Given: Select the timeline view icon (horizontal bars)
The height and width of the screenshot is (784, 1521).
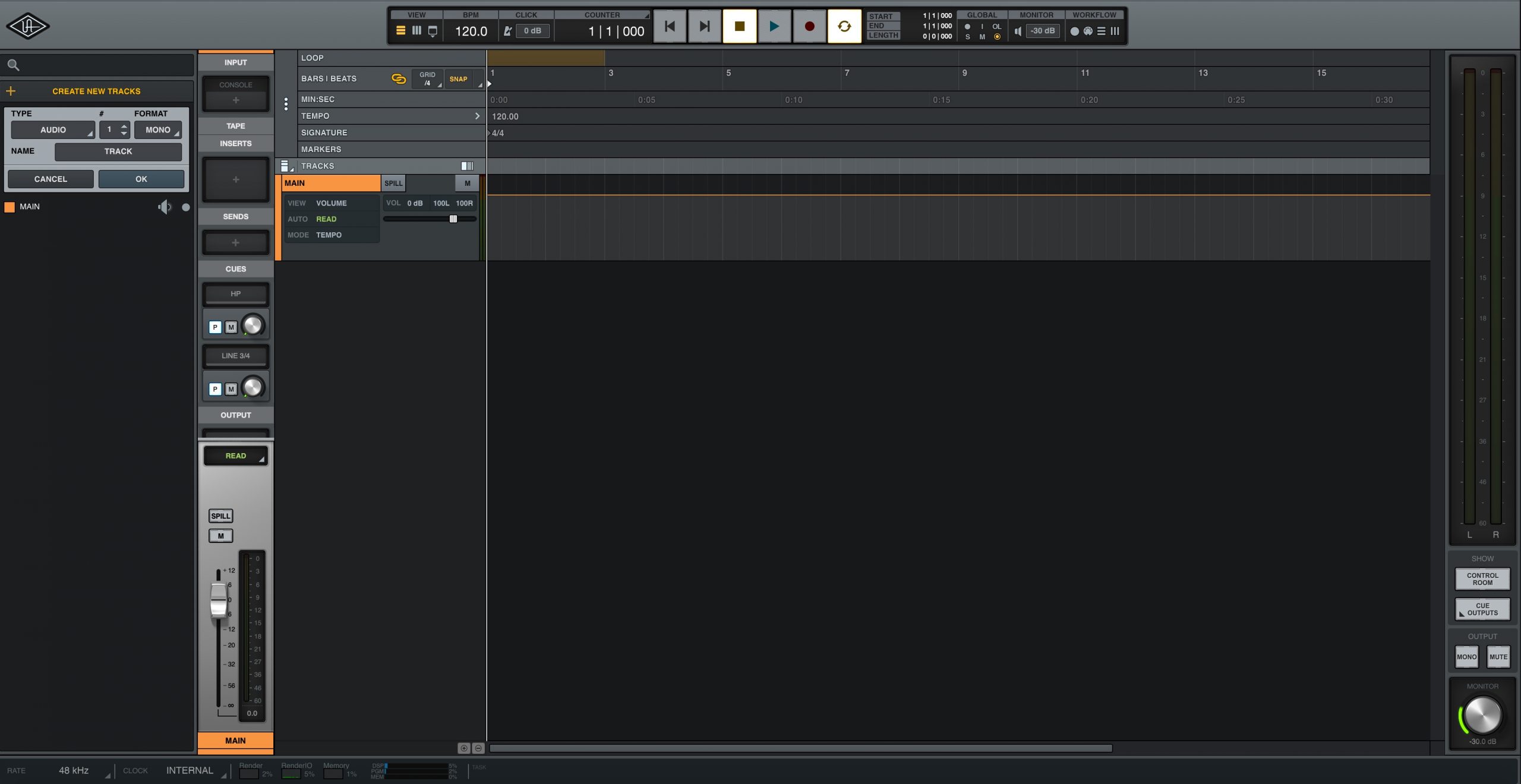Looking at the screenshot, I should click(401, 31).
